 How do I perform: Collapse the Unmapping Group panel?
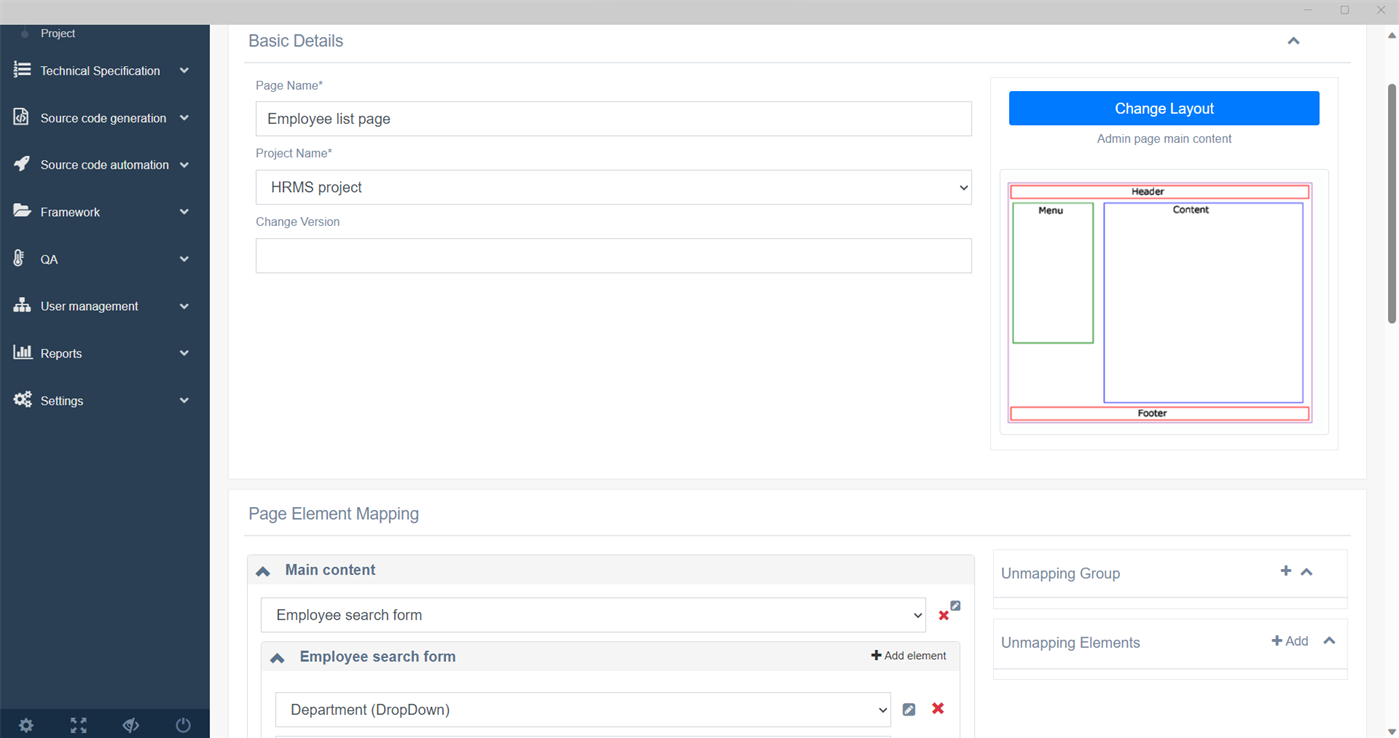(x=1307, y=572)
